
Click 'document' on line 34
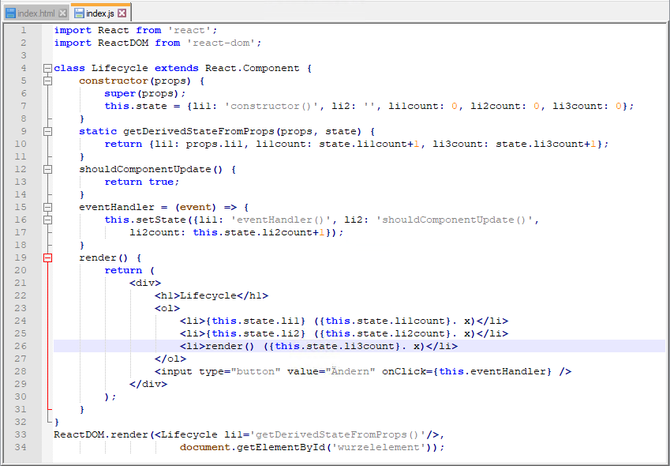pos(205,447)
